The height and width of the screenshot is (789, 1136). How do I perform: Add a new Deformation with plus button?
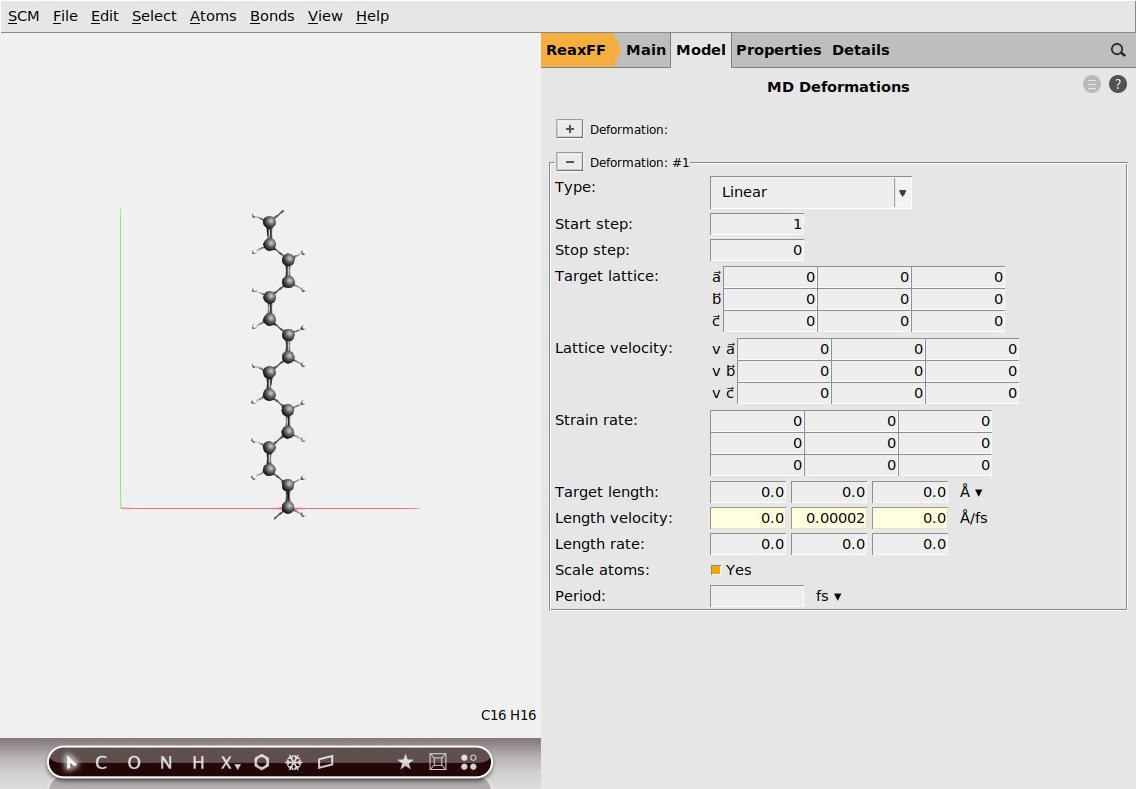[x=569, y=129]
